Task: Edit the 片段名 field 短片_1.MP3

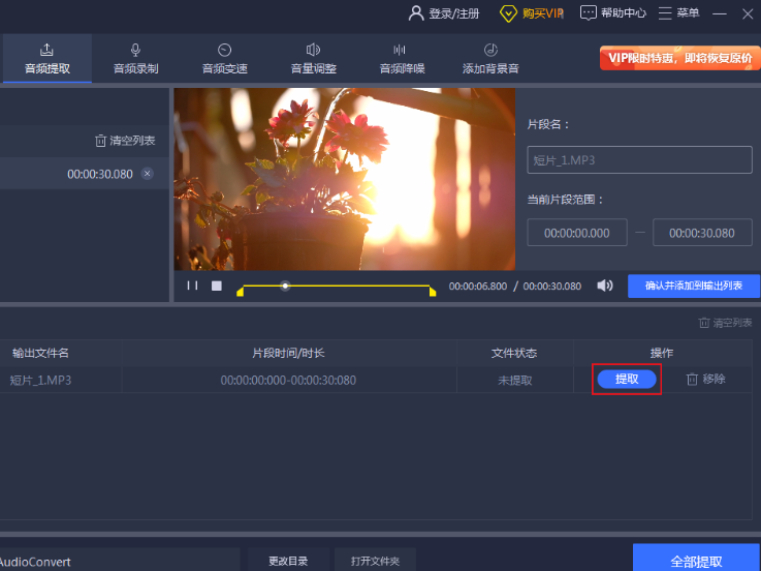Action: click(640, 160)
